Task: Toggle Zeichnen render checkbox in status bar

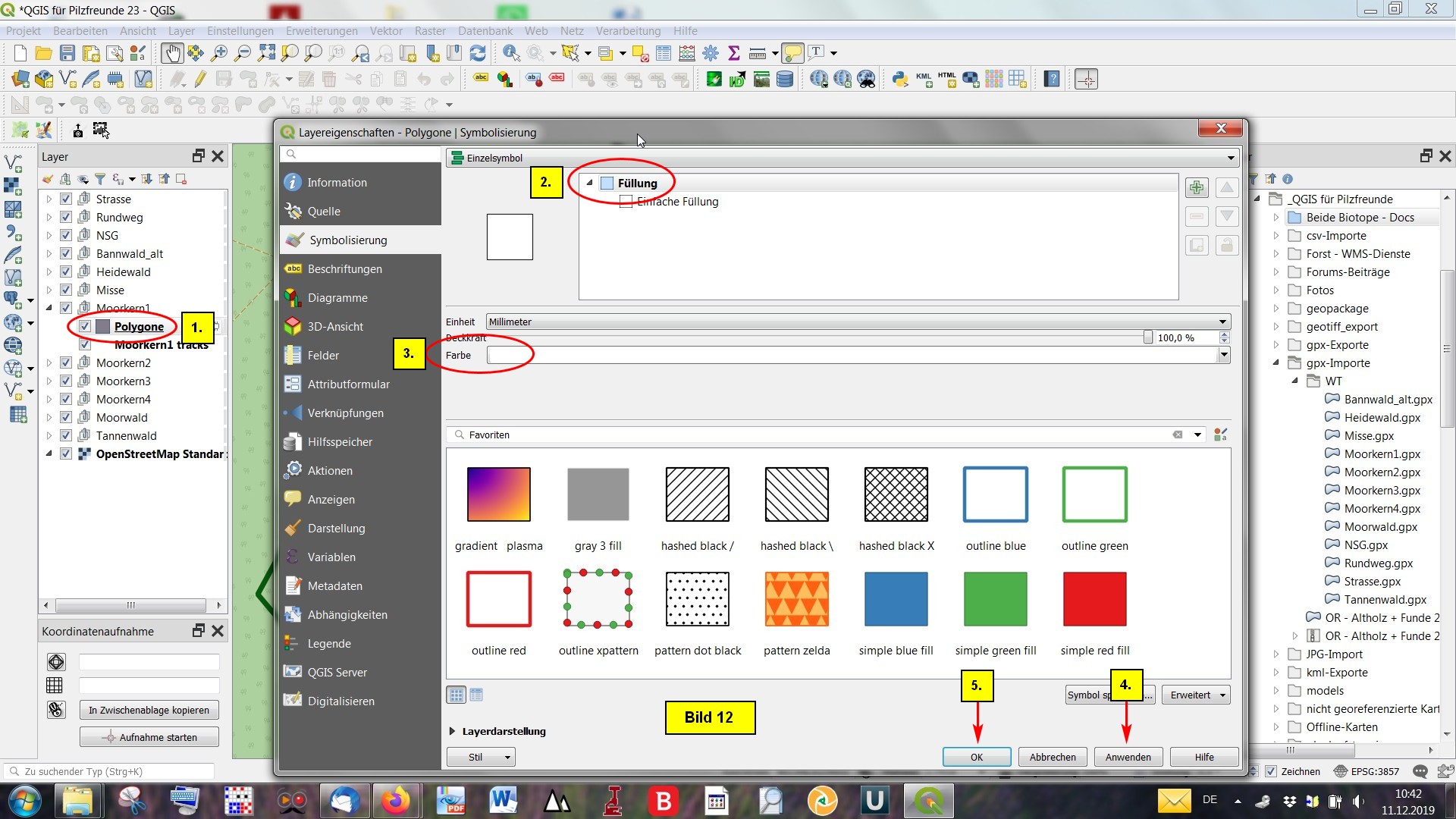Action: (1272, 771)
